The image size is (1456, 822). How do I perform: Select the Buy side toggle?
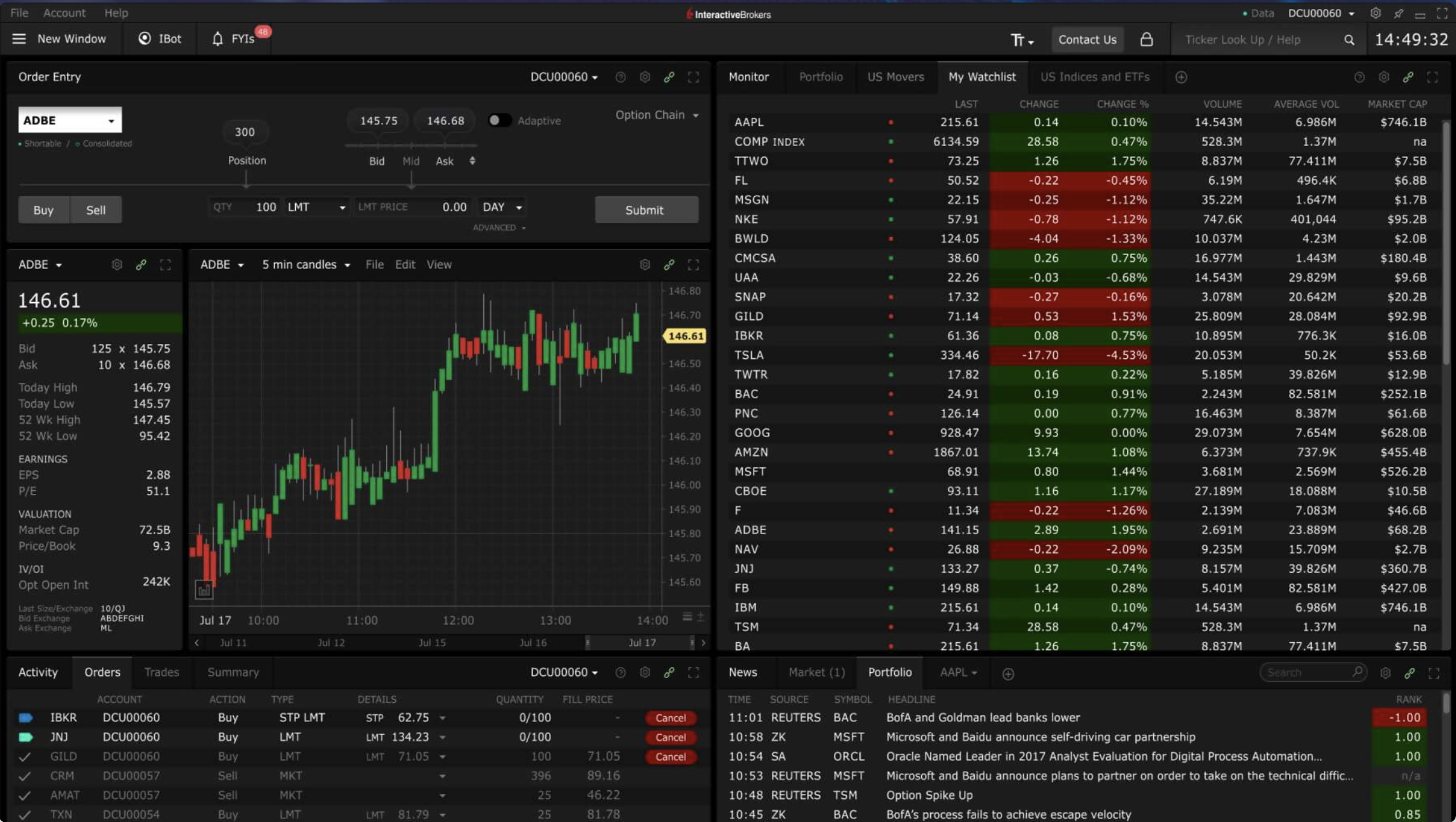[x=43, y=210]
